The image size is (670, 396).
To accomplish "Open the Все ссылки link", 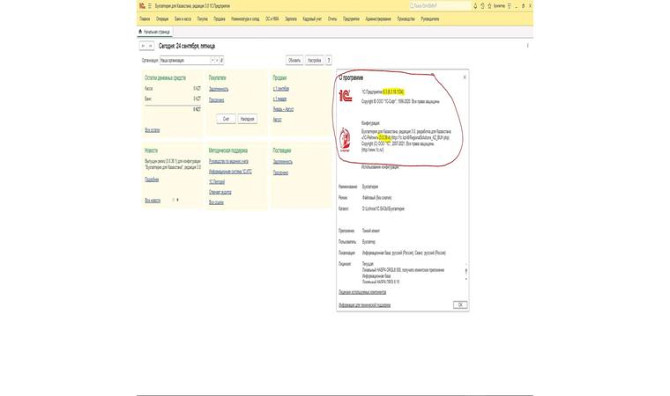I will click(216, 202).
